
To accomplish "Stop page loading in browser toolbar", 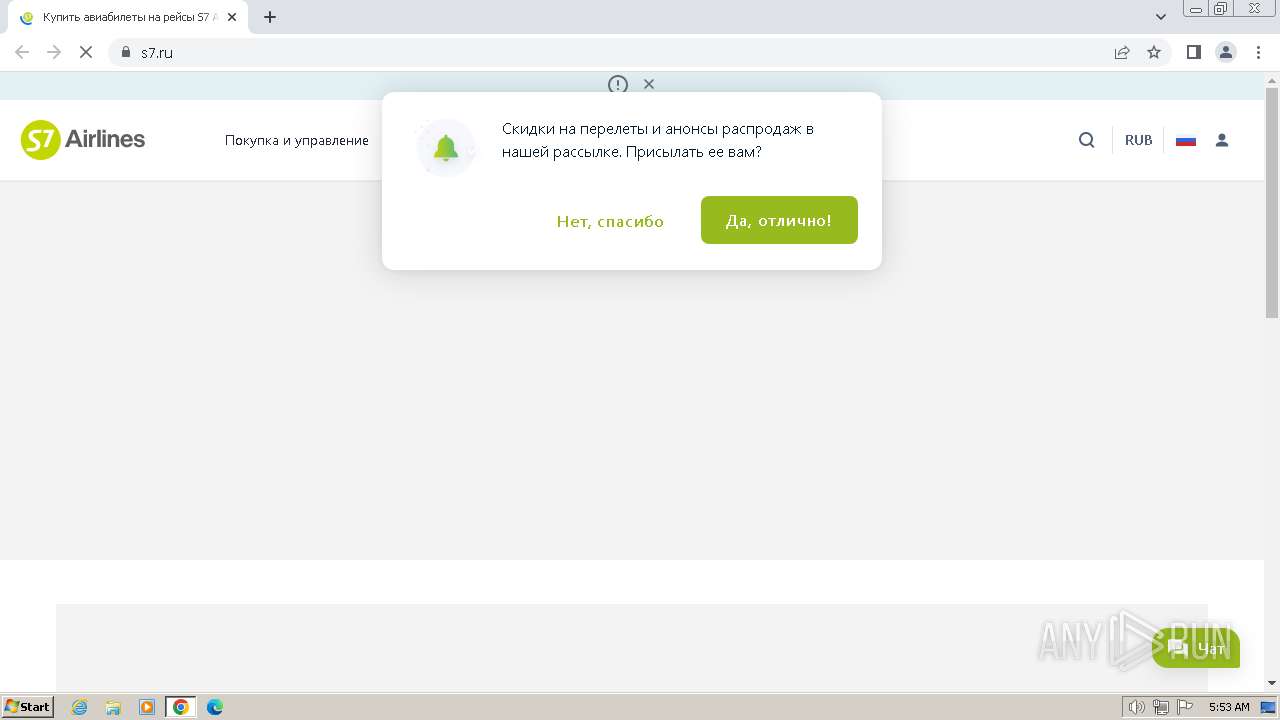I will click(86, 52).
